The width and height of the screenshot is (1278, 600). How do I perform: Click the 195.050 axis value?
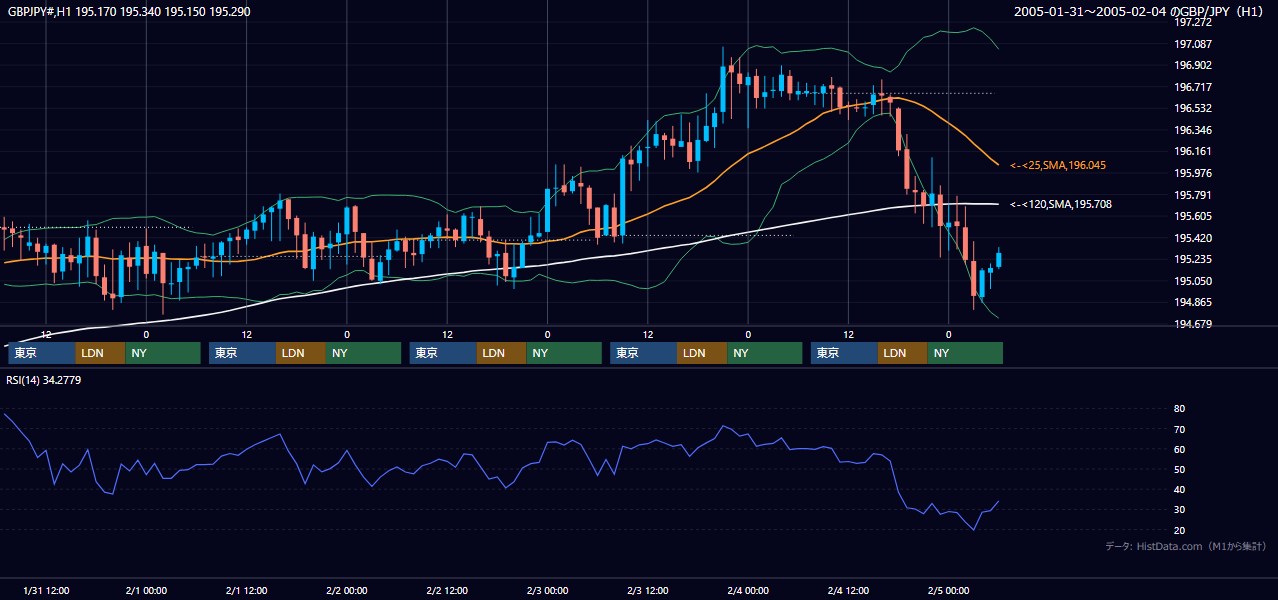[1192, 281]
